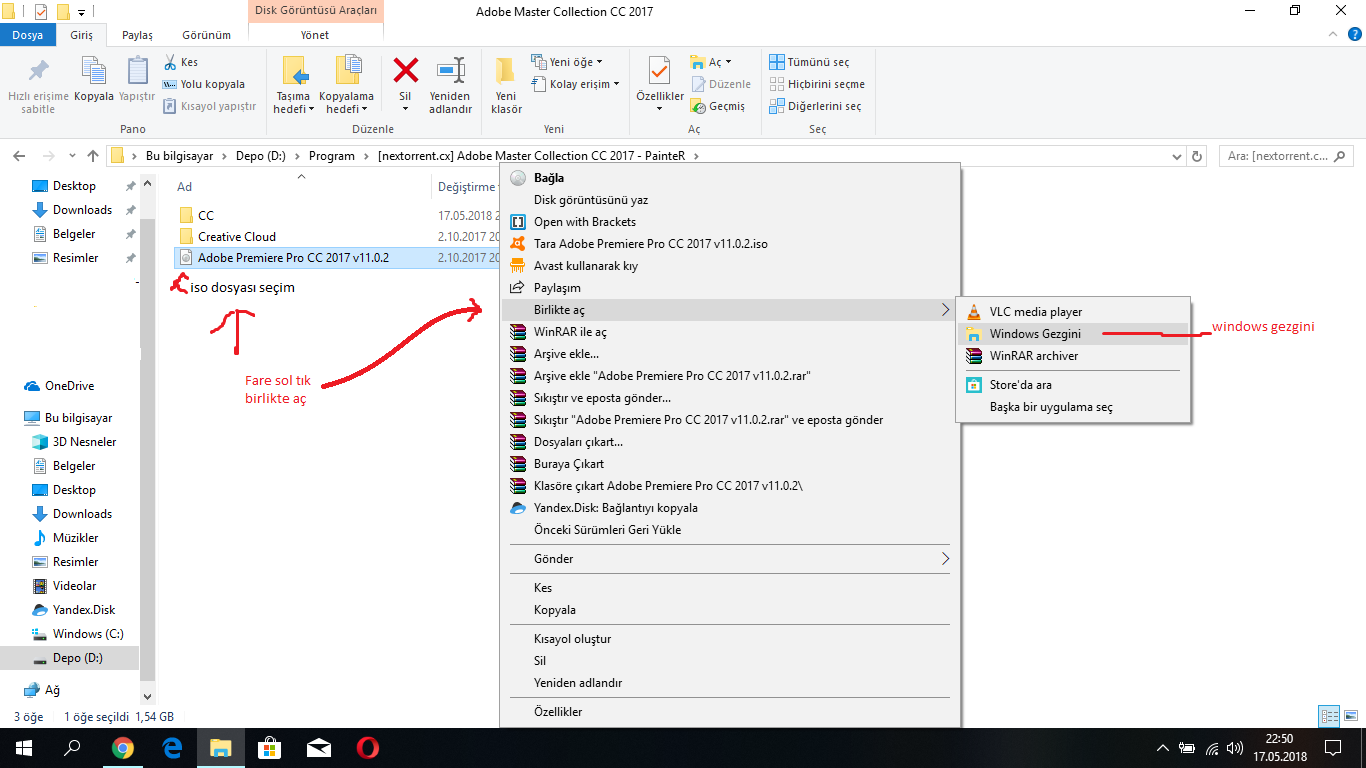
Task: Select Başka bir uygulama seç option
Action: tap(1050, 407)
